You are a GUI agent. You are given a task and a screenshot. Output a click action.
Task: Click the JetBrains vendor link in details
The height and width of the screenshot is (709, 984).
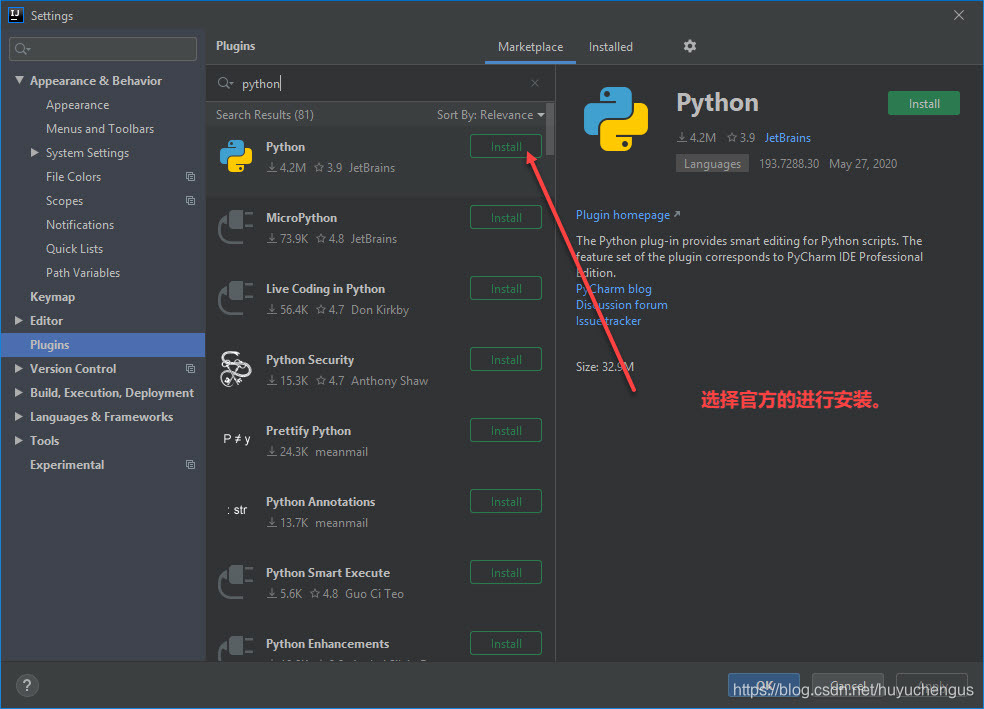tap(788, 137)
